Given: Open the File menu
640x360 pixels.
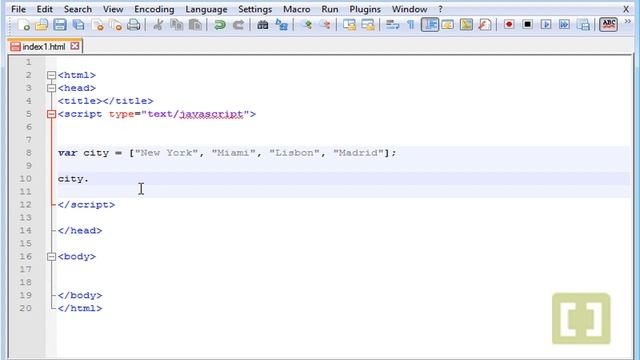Looking at the screenshot, I should (18, 9).
